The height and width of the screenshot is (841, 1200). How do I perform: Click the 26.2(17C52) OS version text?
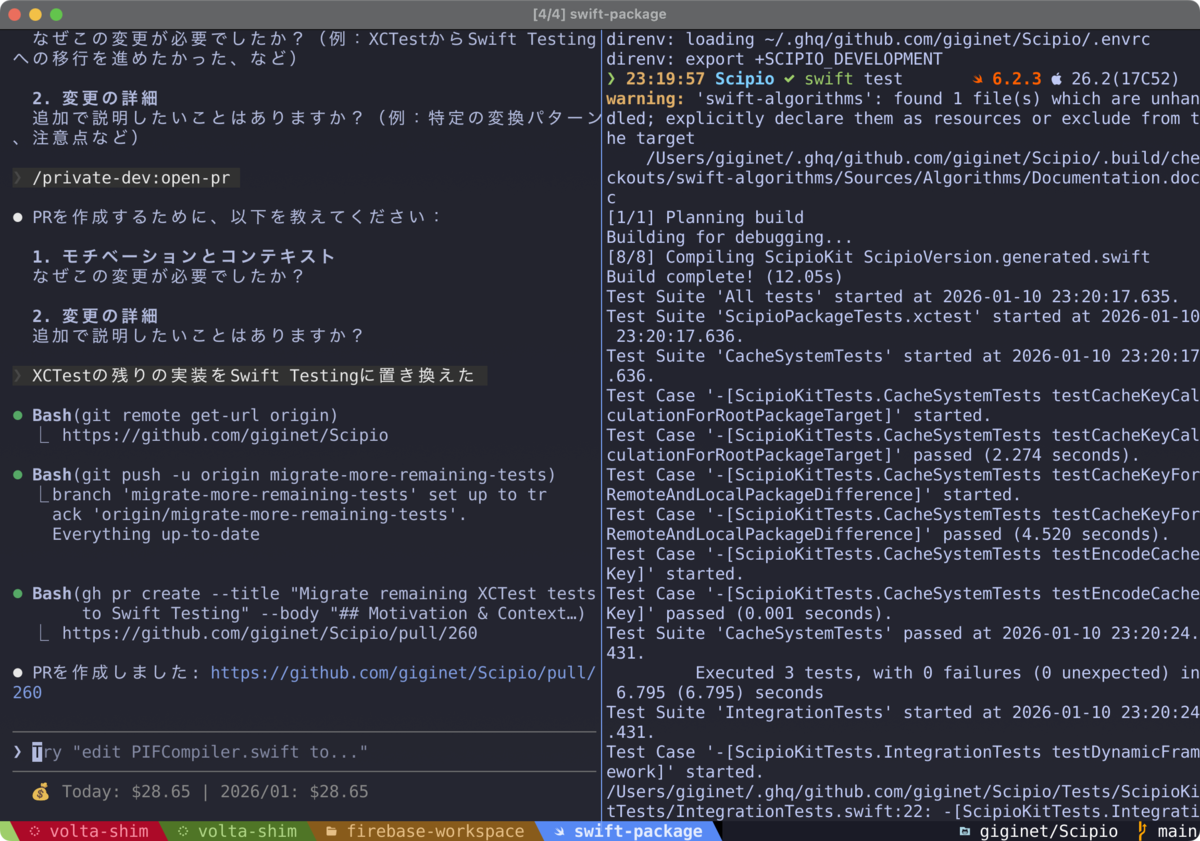point(1124,79)
